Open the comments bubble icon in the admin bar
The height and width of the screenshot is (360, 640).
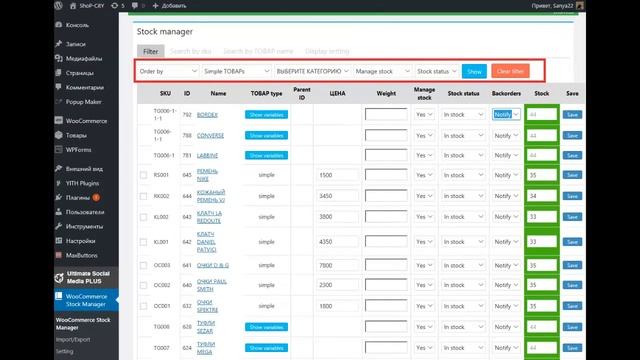pos(135,6)
